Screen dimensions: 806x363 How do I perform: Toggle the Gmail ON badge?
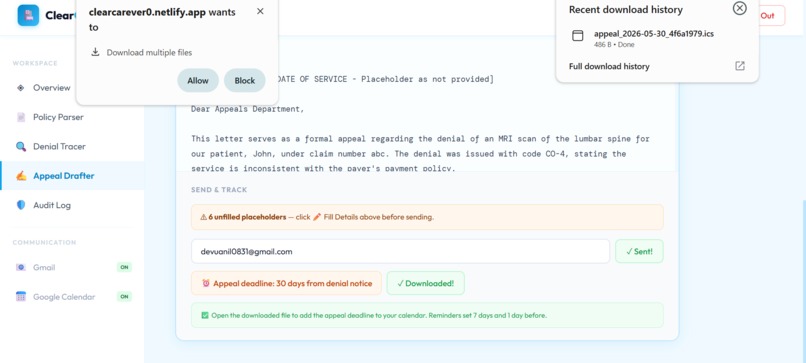coord(124,267)
